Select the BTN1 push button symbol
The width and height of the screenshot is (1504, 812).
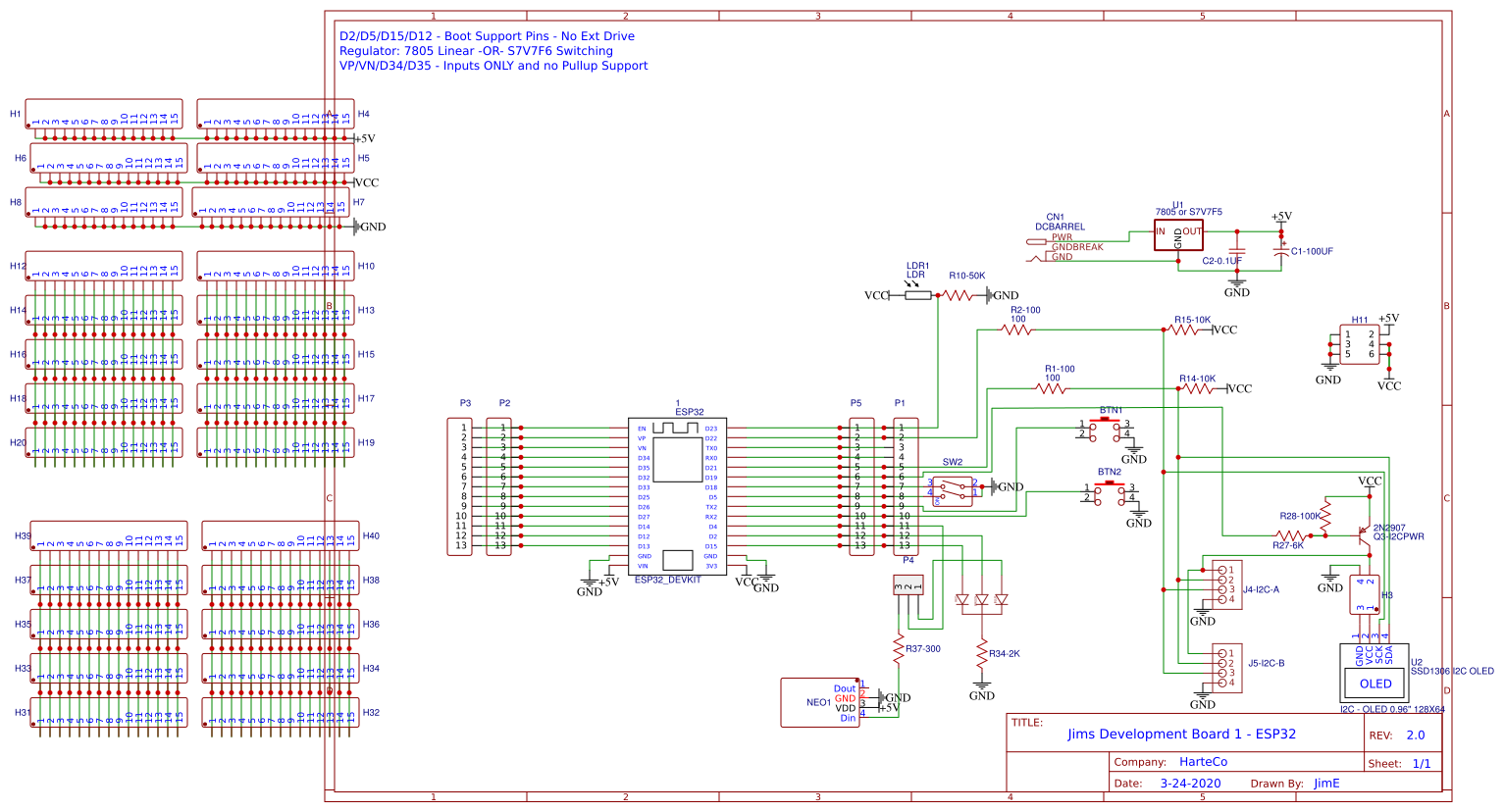pyautogui.click(x=1107, y=427)
